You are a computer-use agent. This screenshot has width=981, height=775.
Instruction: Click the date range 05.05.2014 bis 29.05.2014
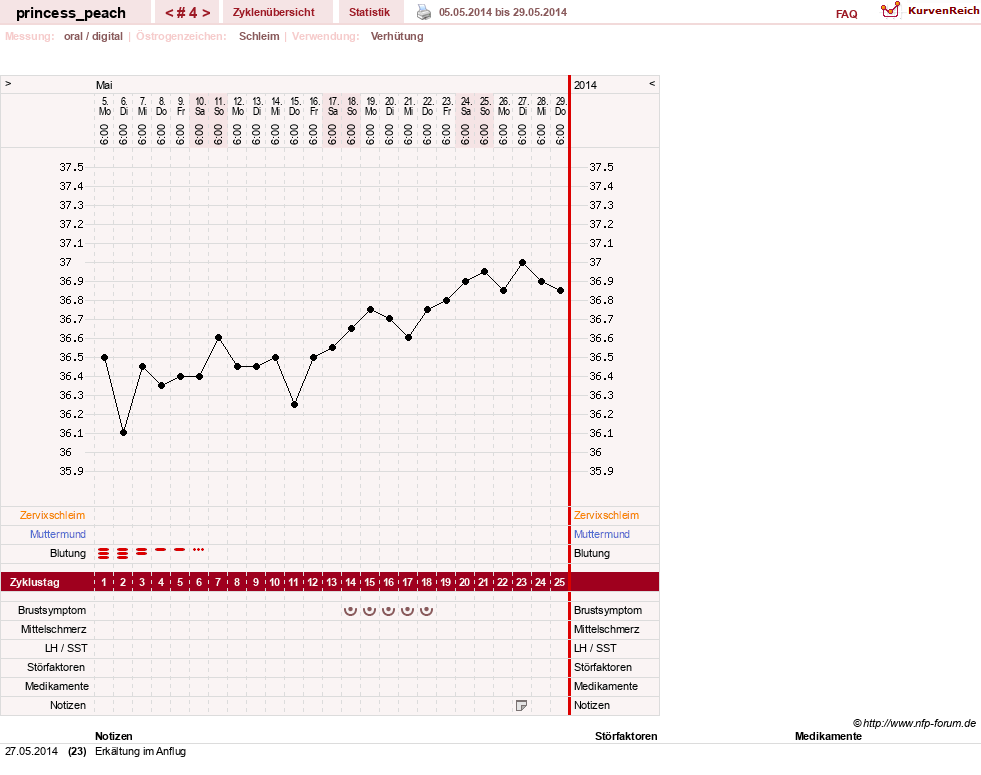[503, 13]
